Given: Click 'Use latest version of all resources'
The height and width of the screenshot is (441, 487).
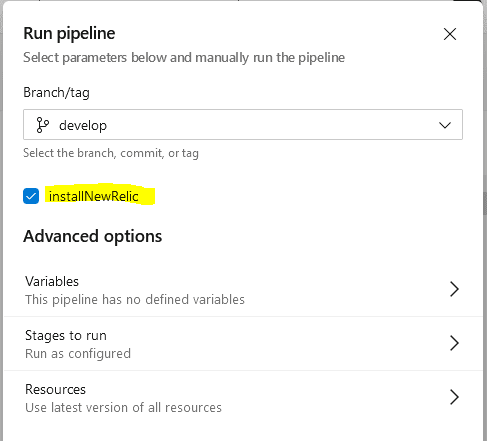Looking at the screenshot, I should click(123, 407).
